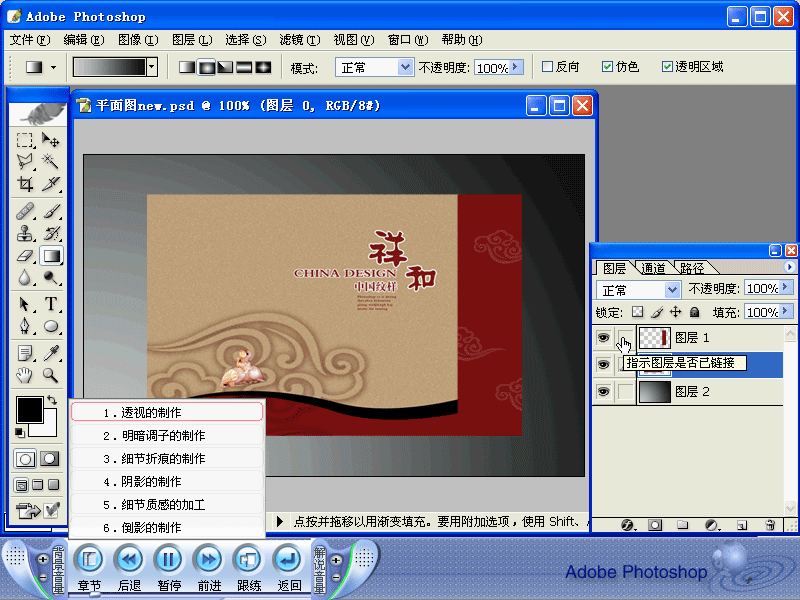
Task: Open the 滤镜 menu
Action: pos(299,40)
